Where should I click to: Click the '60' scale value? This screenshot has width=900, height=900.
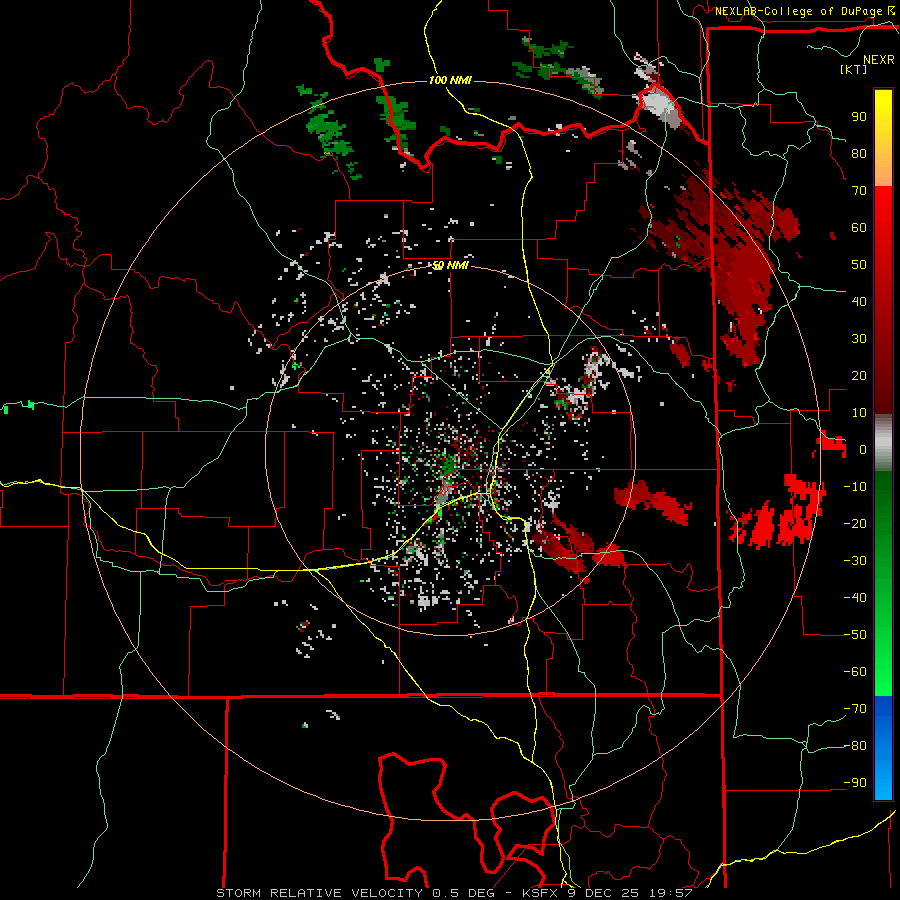859,228
